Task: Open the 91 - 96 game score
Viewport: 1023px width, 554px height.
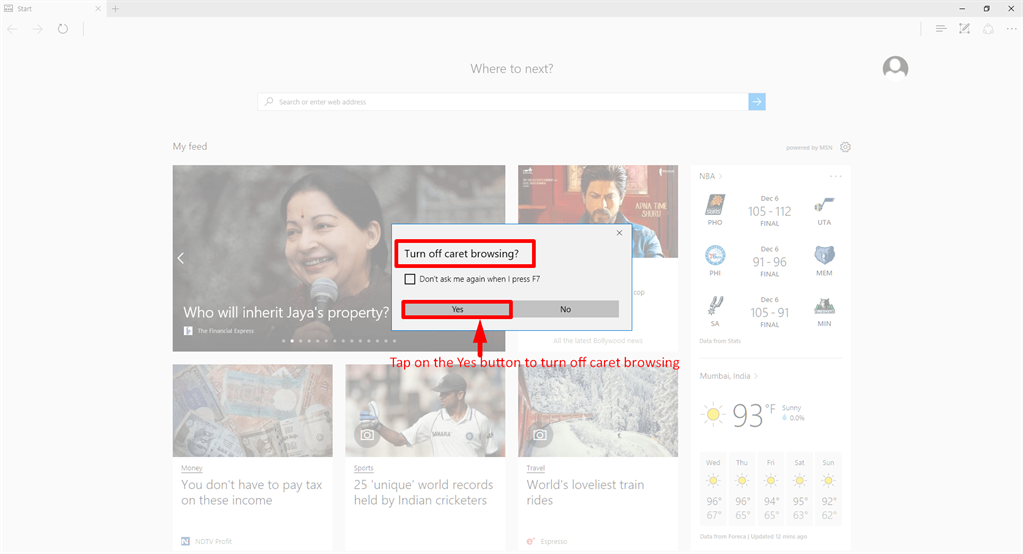Action: tap(769, 262)
